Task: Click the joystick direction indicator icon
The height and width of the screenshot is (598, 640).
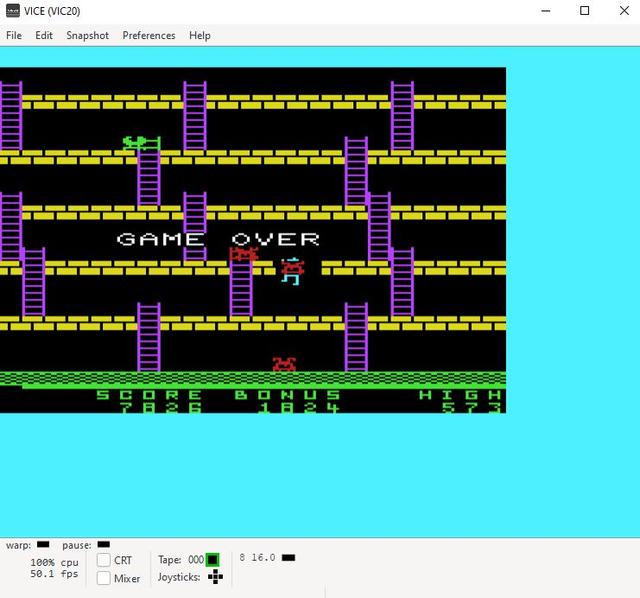Action: (x=215, y=577)
